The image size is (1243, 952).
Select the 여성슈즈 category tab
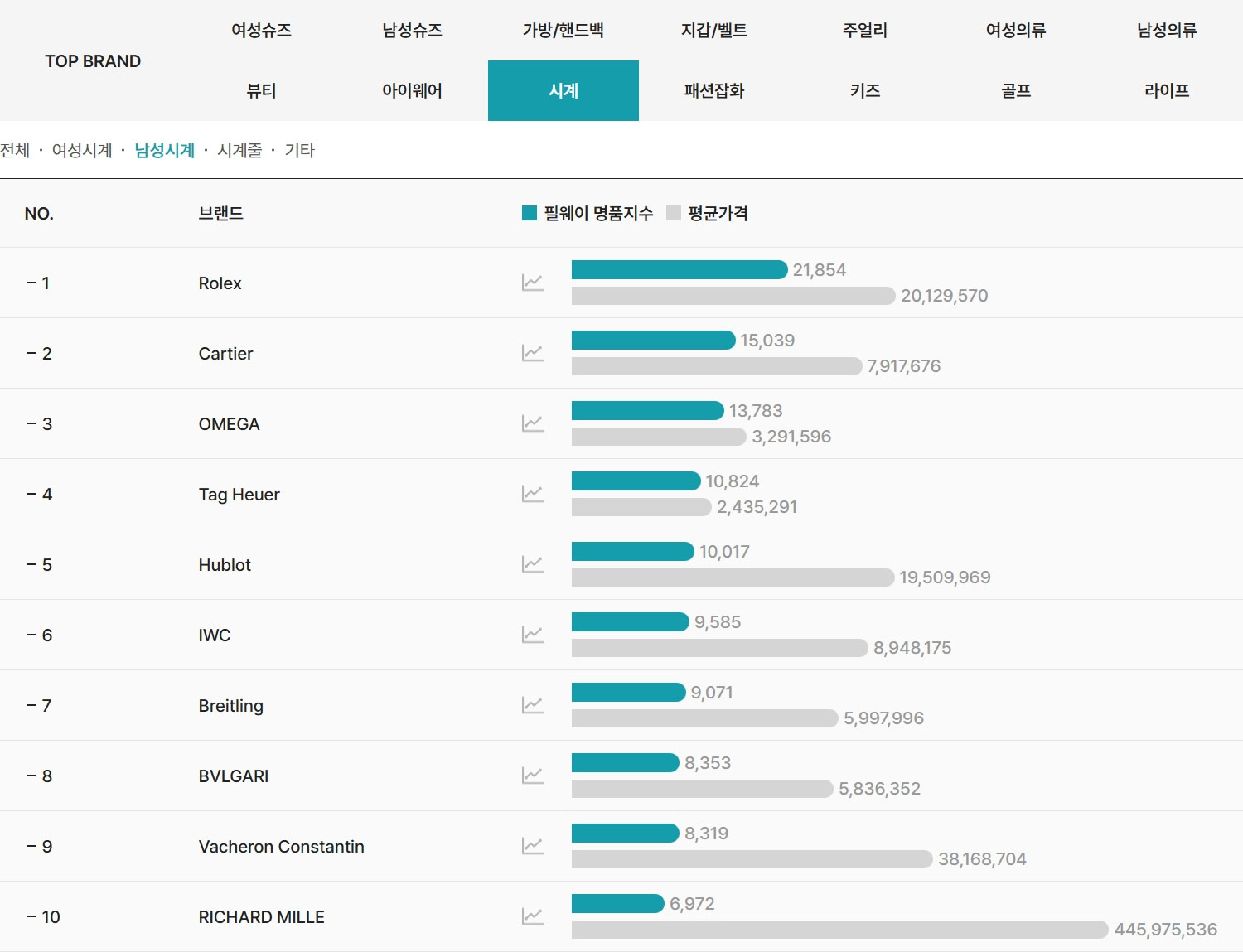[261, 31]
